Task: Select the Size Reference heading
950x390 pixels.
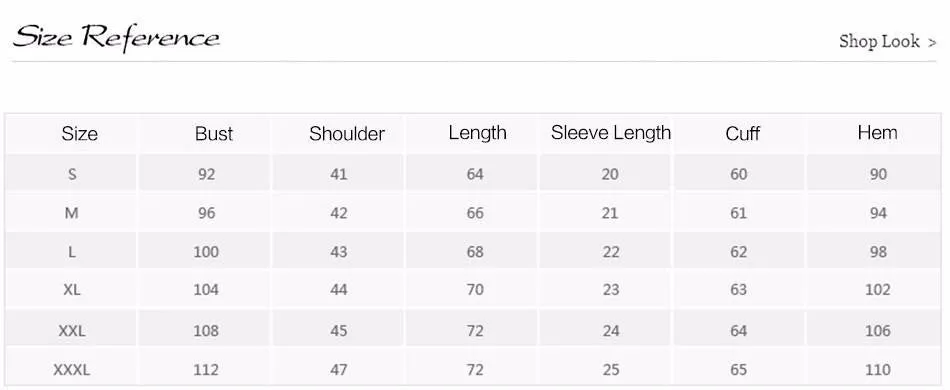Action: coord(116,37)
